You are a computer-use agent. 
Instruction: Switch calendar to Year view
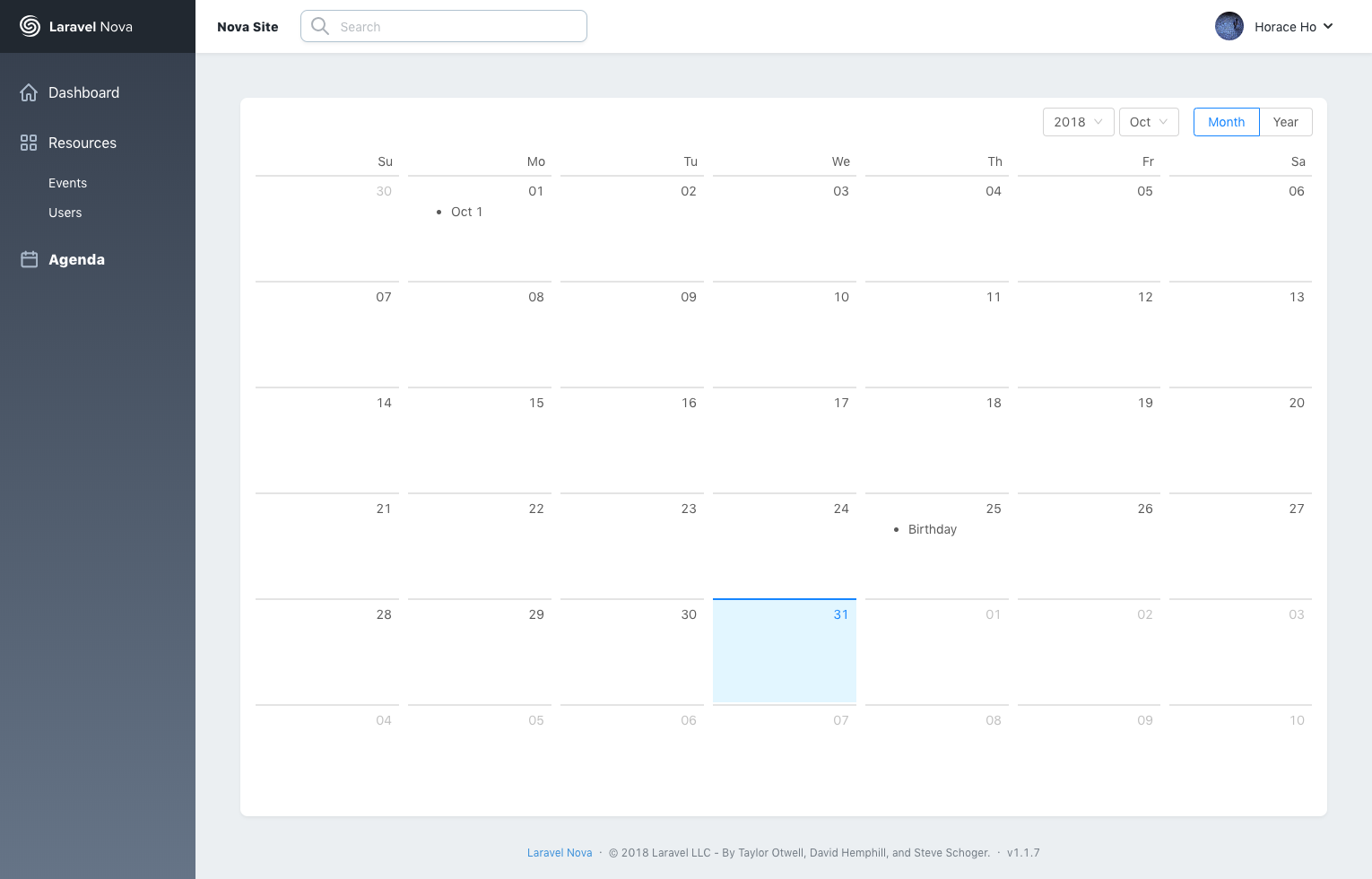tap(1285, 122)
